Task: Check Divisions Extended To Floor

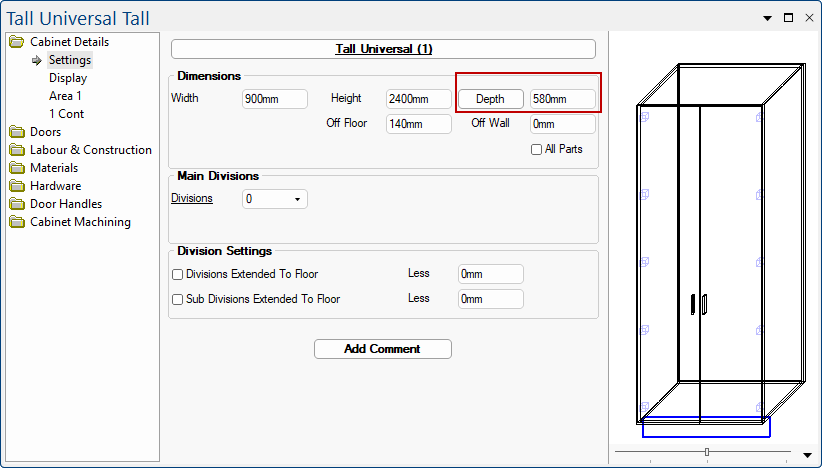Action: [178, 274]
